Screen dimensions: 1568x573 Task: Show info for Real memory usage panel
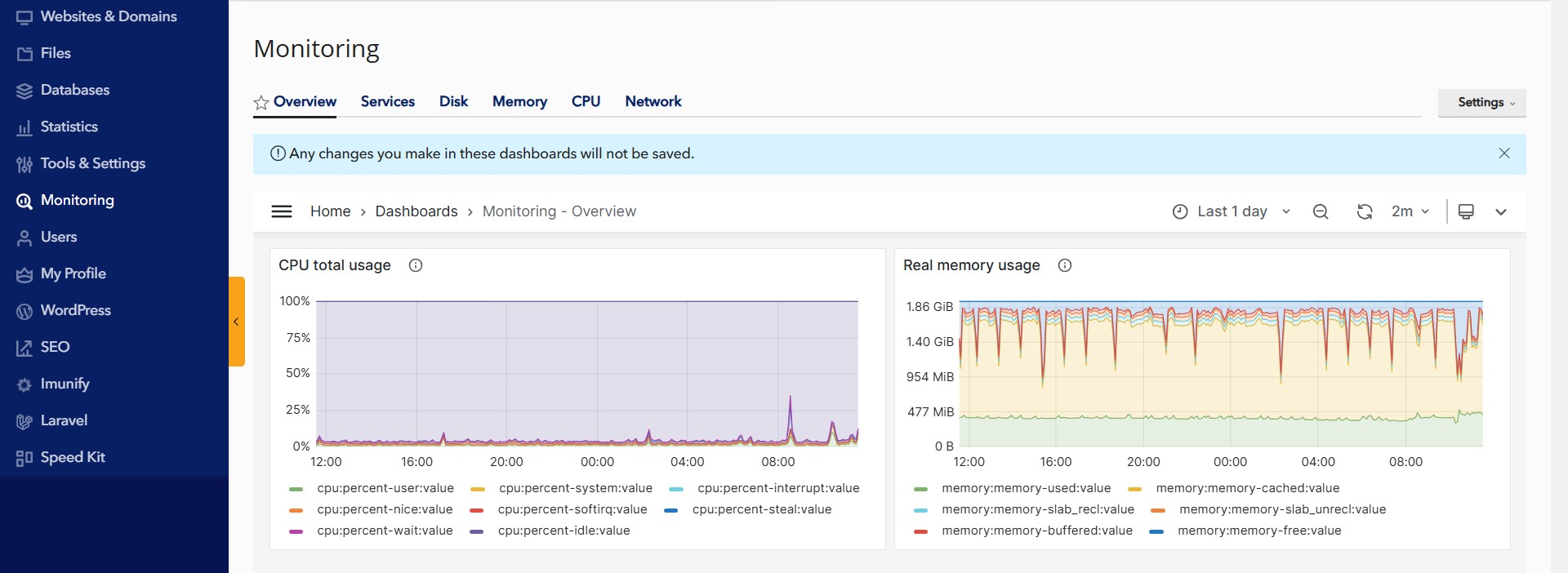1065,265
